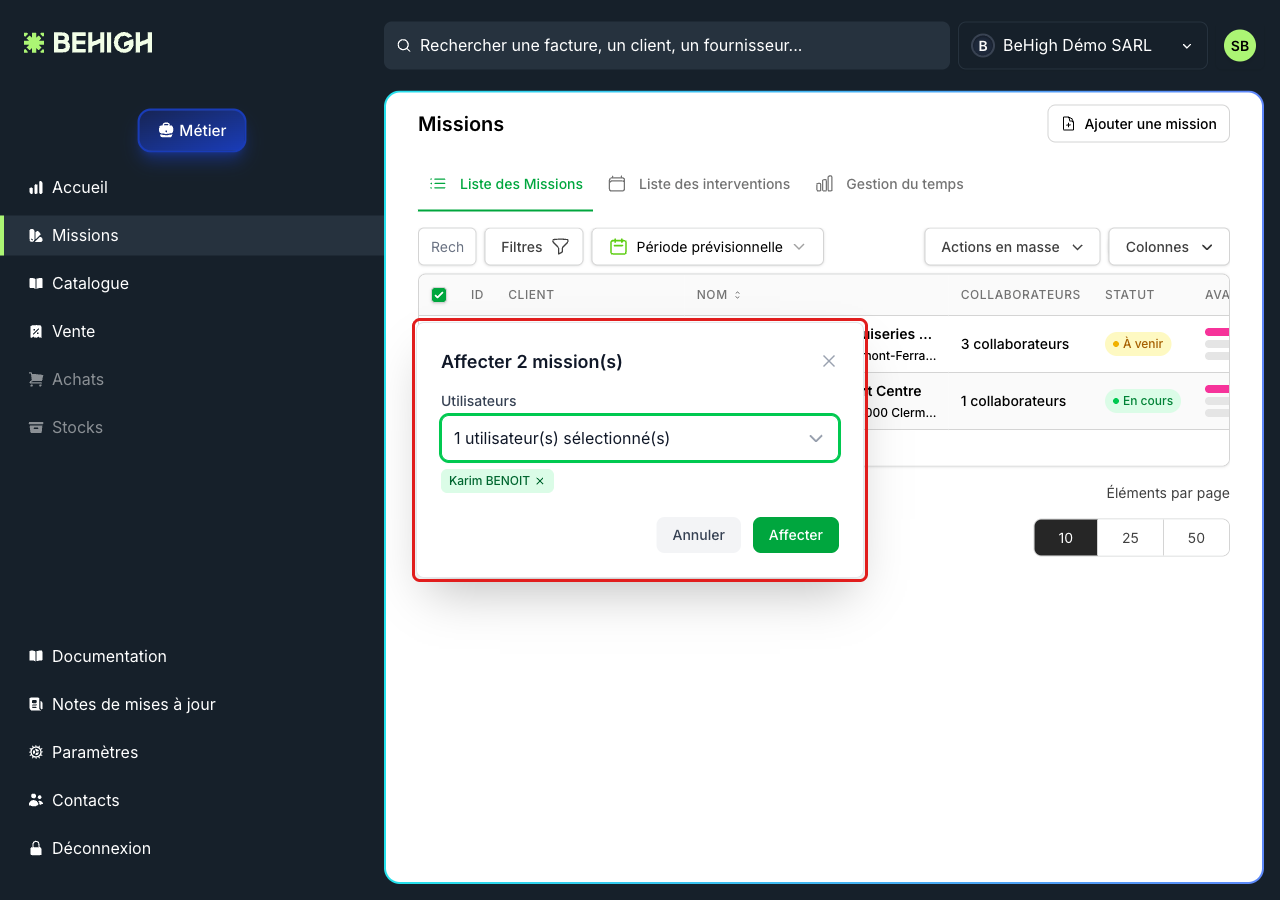
Task: Click the Métier mode button
Action: coord(192,130)
